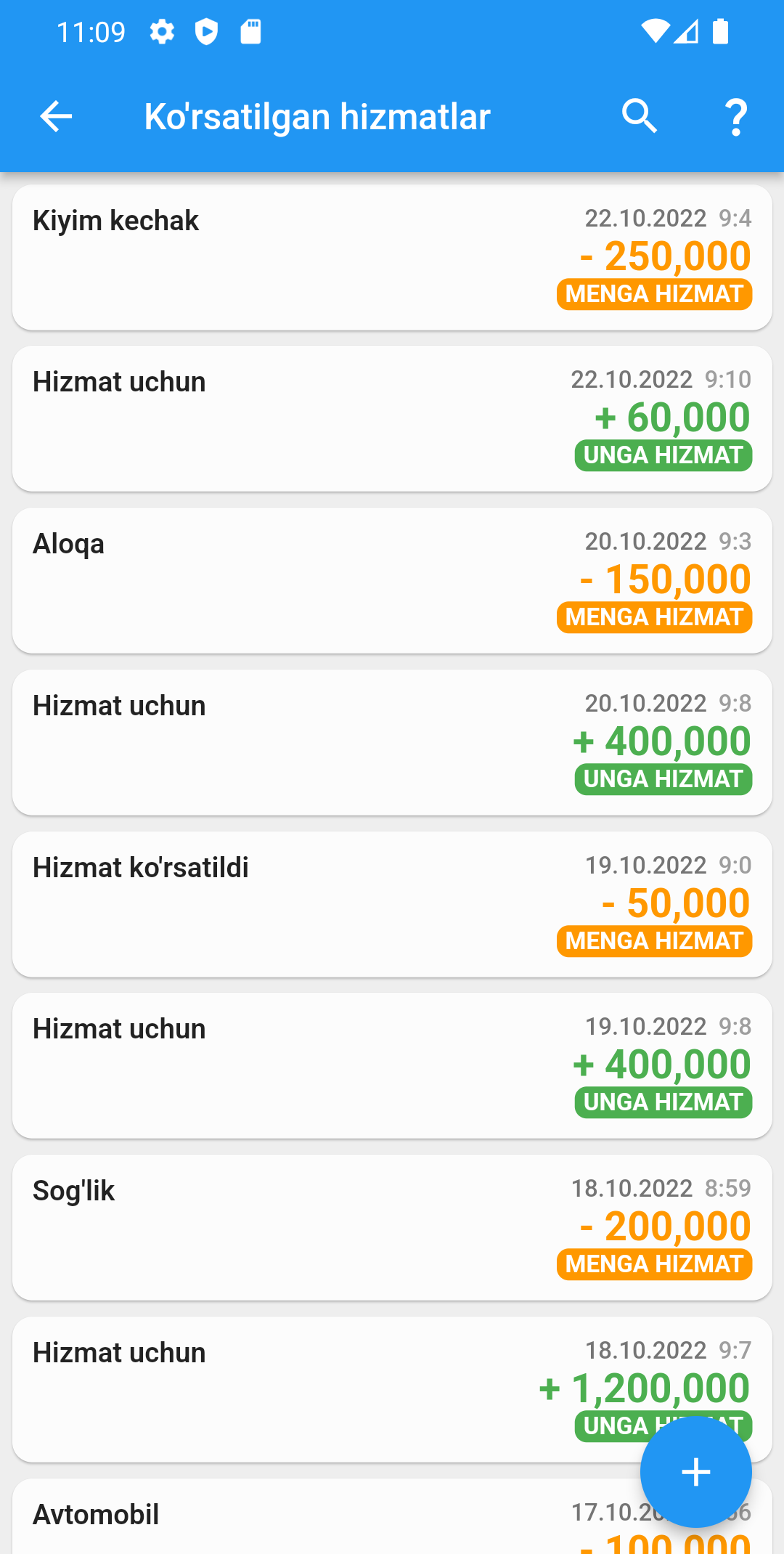Tap UNGA HIZMAT badge under + 60,000

pos(663,455)
